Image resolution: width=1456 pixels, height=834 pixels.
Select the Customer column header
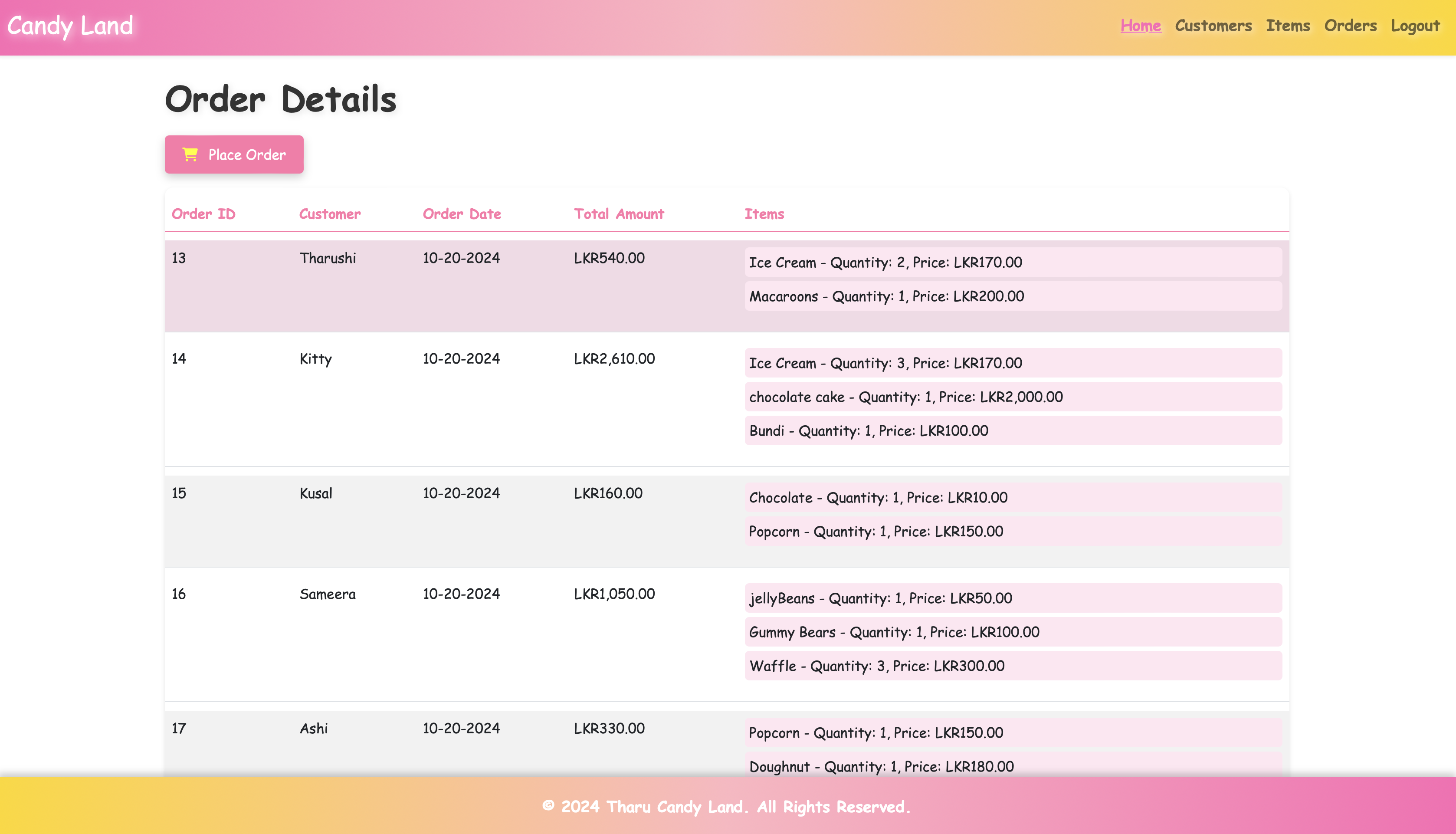tap(330, 213)
